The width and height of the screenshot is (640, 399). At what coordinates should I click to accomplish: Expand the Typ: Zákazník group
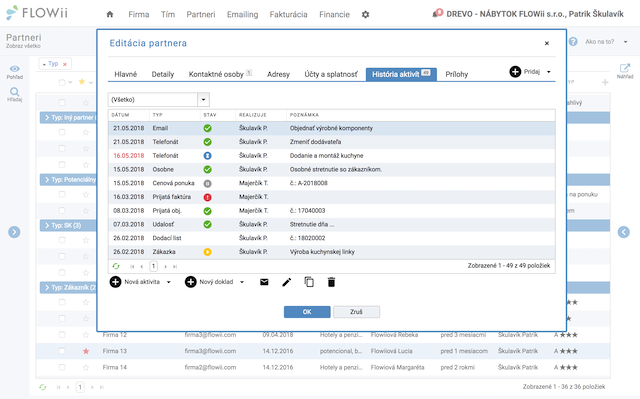(x=47, y=287)
